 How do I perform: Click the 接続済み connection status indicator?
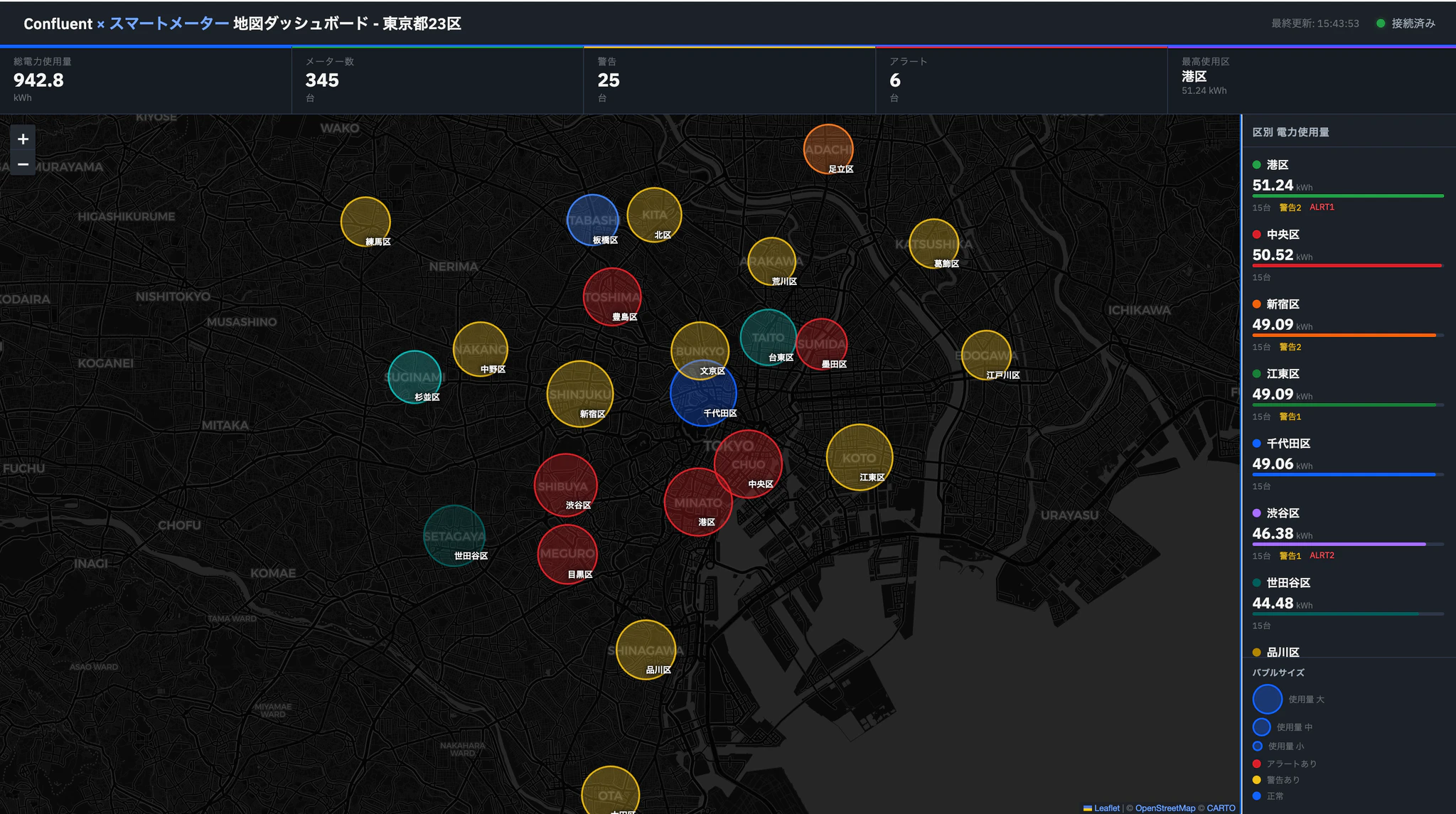(x=1406, y=23)
